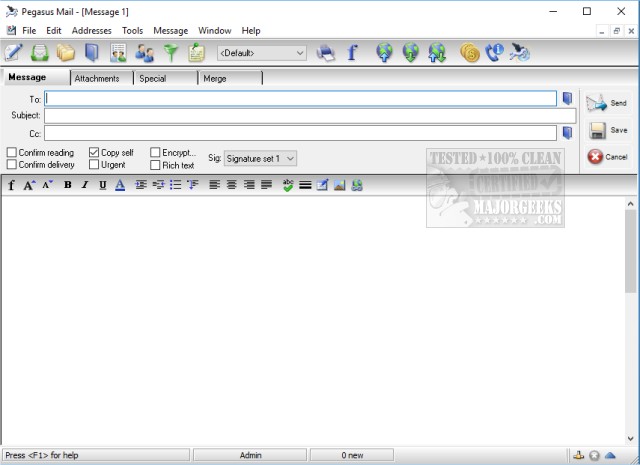Open the Tools menu
Screen dimensions: 640x465
coord(132,31)
